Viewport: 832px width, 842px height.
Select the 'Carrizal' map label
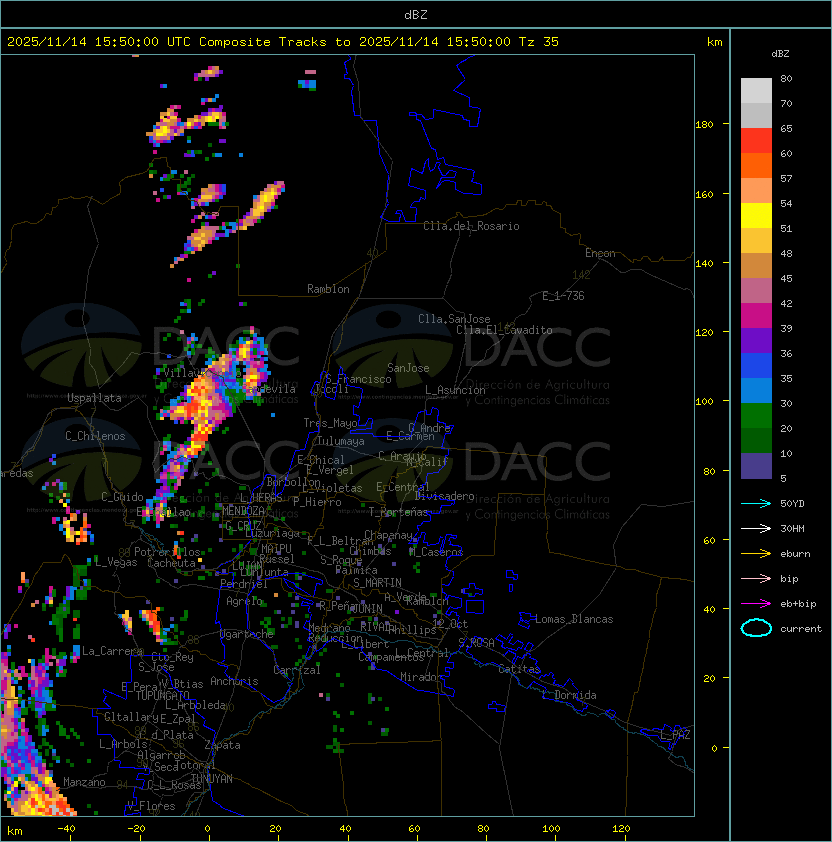pyautogui.click(x=297, y=670)
